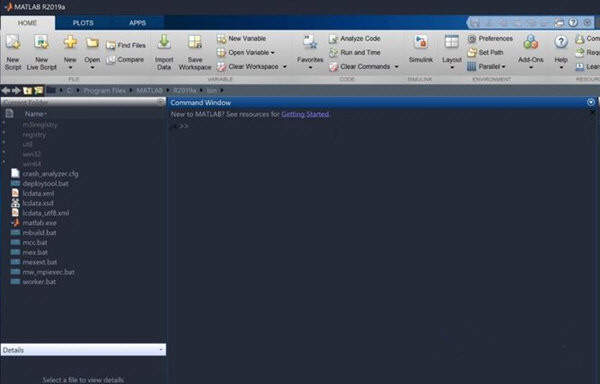Click the Compare tool

click(125, 60)
